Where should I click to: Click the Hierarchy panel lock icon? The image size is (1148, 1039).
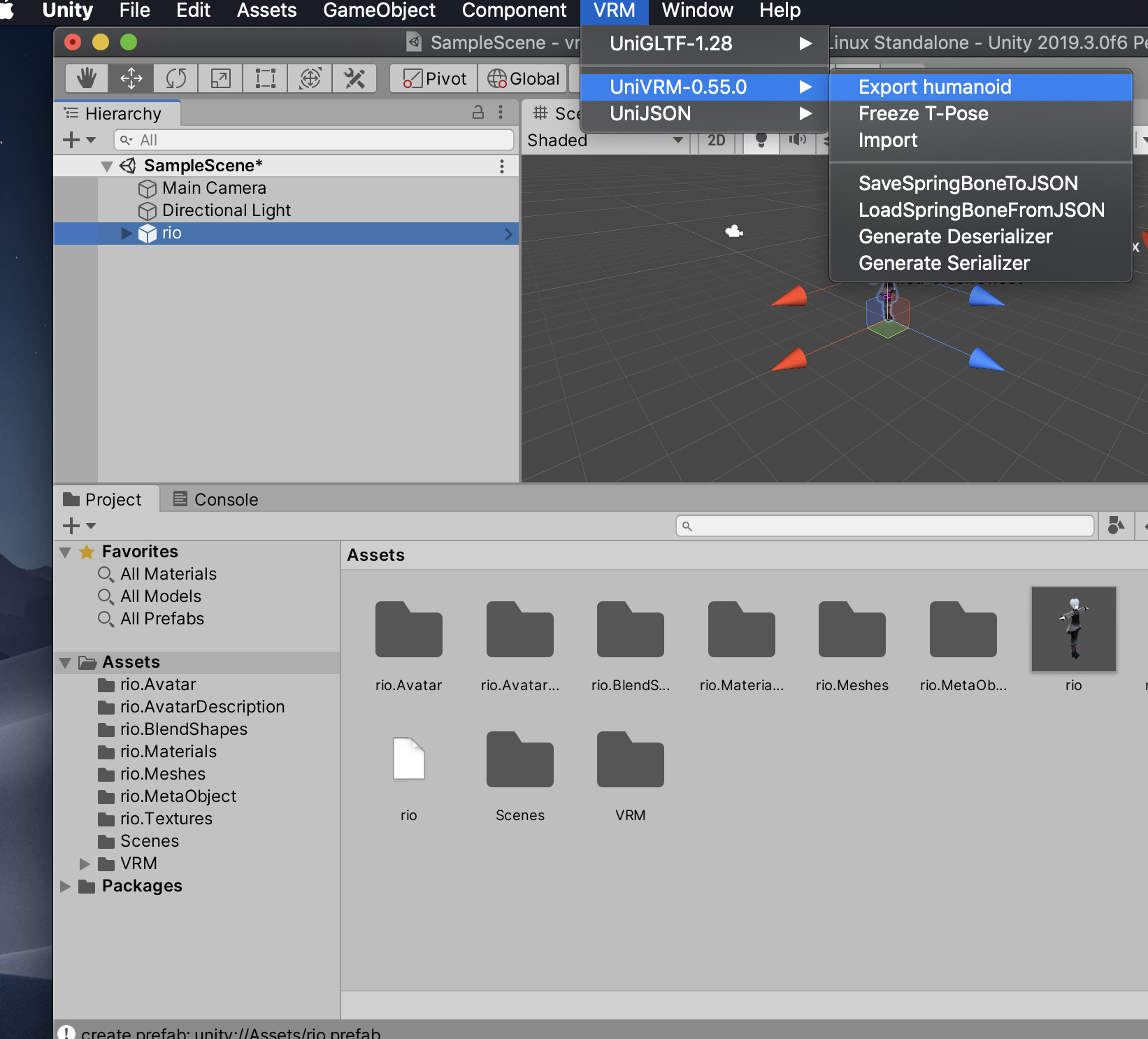[x=478, y=112]
